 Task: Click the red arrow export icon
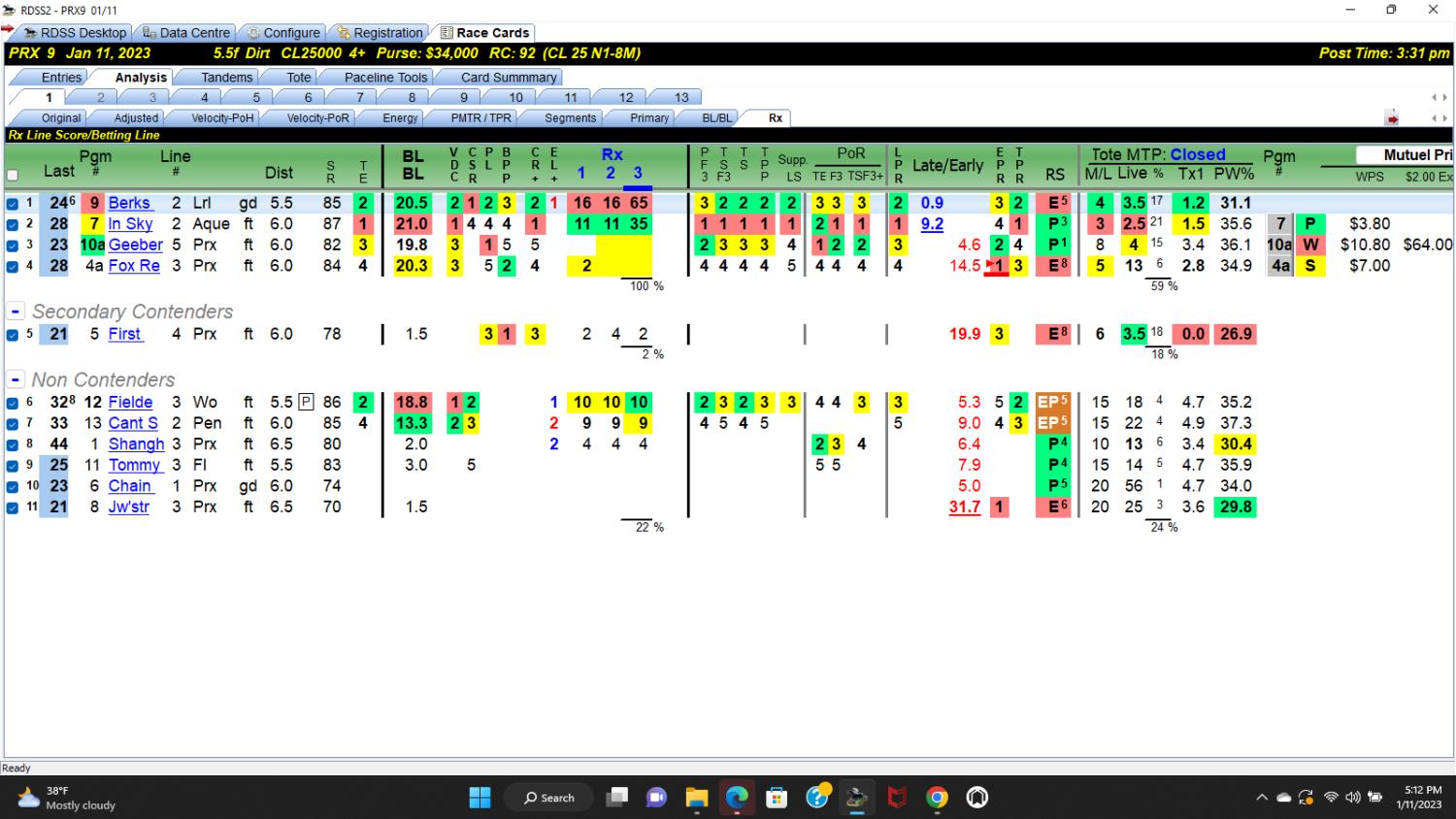coord(1392,118)
